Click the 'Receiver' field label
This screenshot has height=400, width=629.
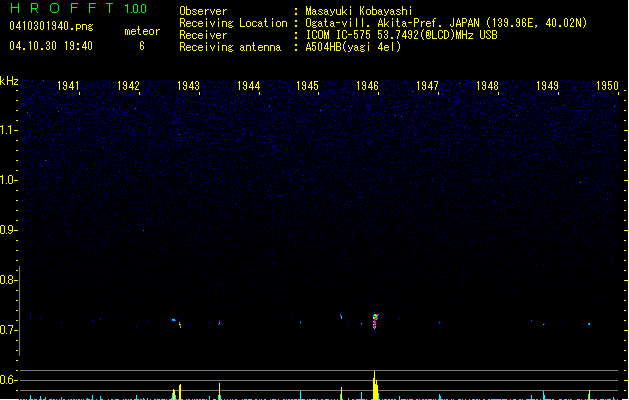(x=203, y=35)
